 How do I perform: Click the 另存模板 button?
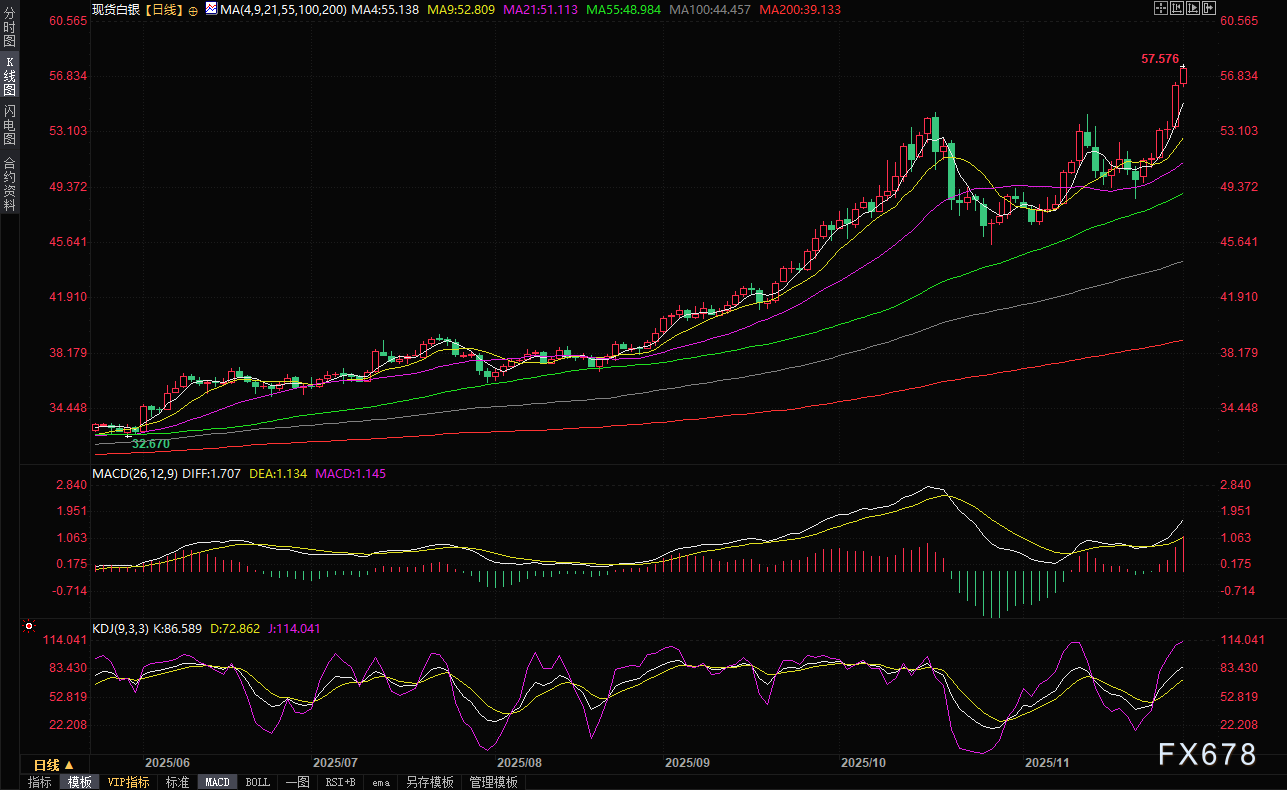429,782
